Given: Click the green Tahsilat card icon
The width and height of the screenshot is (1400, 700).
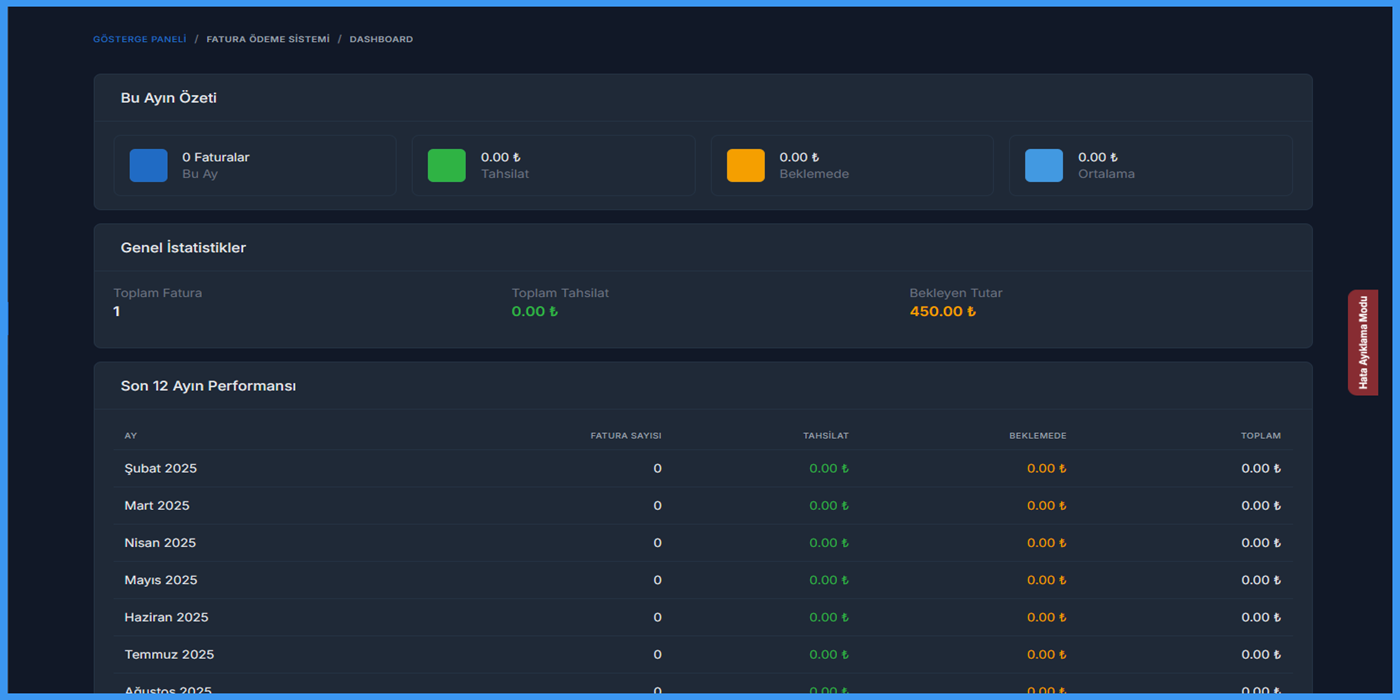Looking at the screenshot, I should [x=446, y=165].
